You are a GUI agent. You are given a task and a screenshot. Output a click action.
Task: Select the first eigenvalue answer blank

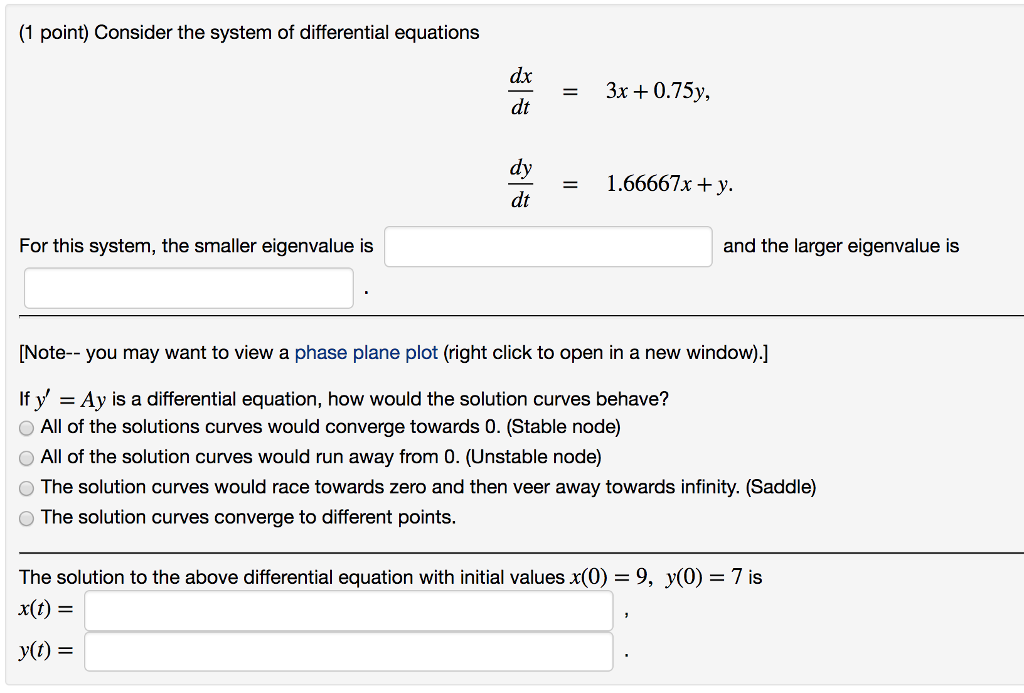(x=548, y=246)
